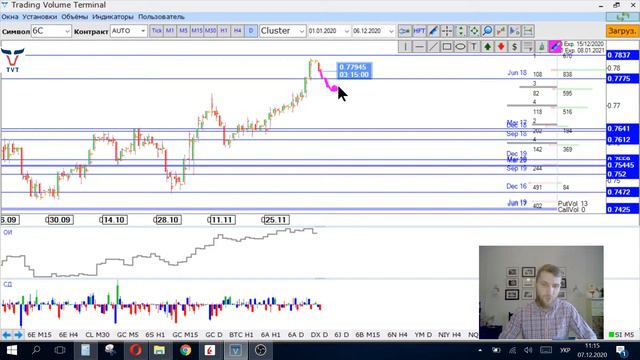Screen dimensions: 640x360
Task: Click the vertical scale arrows icon
Action: coord(460,31)
